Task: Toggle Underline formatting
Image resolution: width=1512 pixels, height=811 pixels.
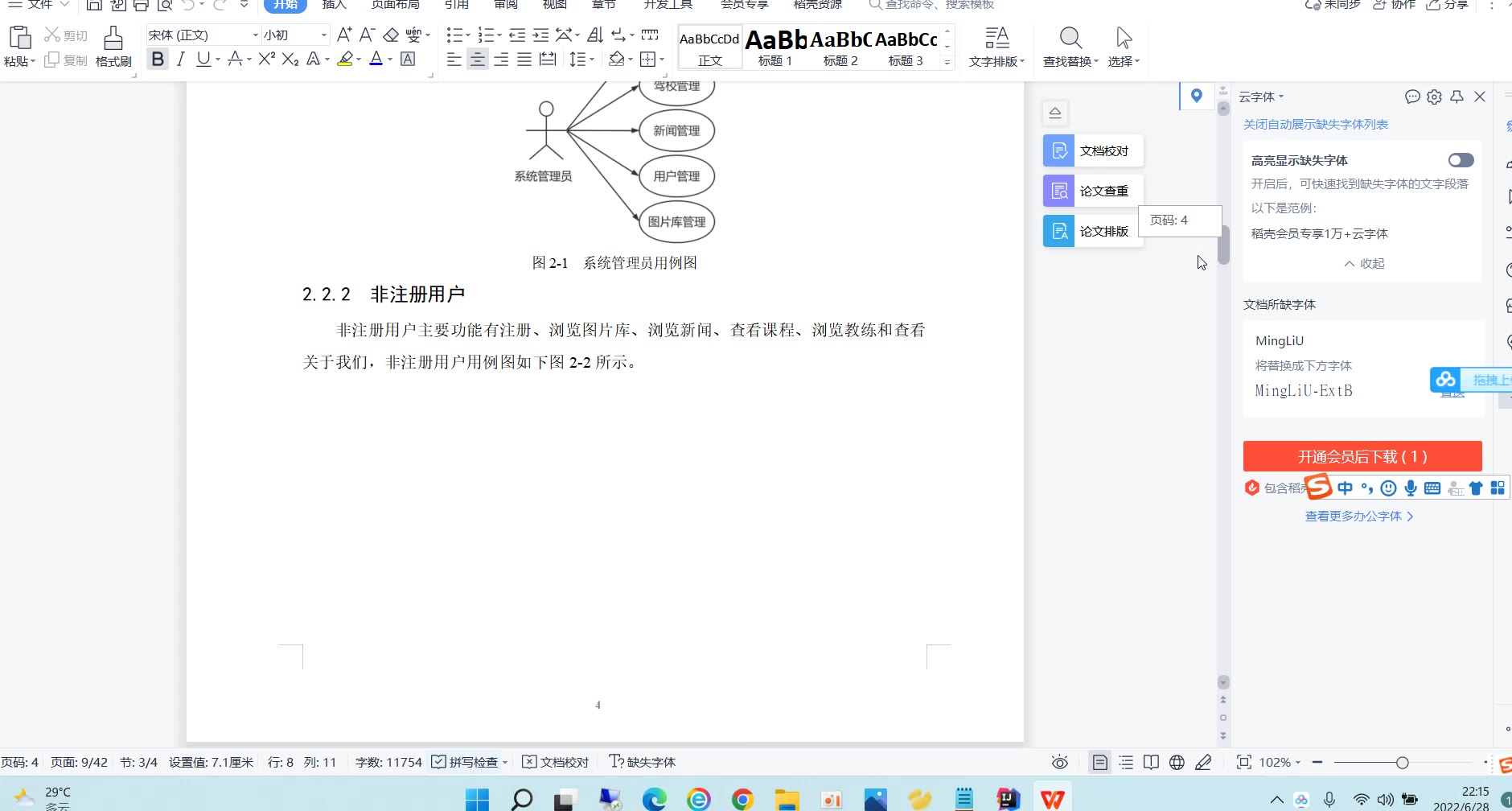Action: [203, 59]
